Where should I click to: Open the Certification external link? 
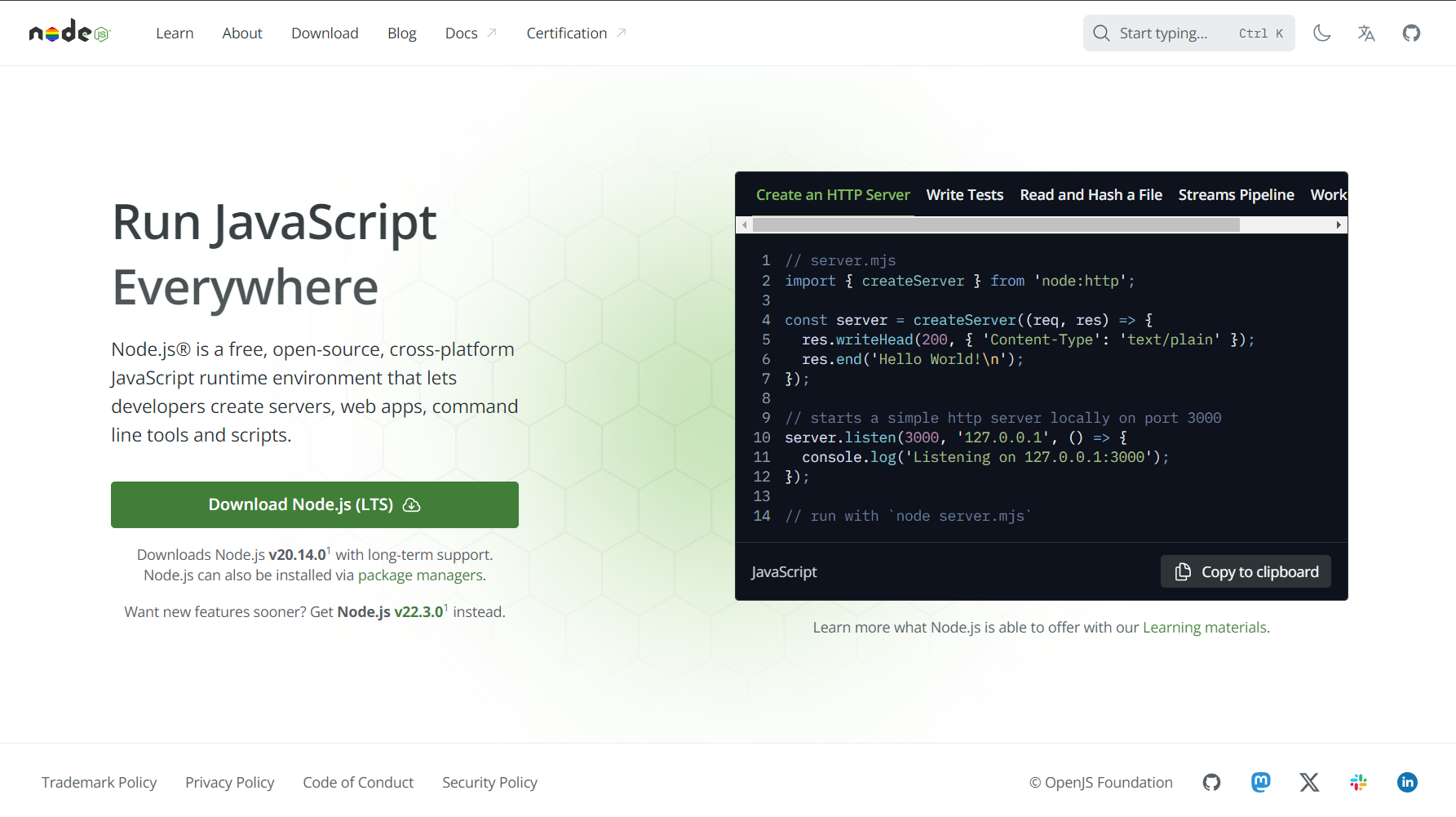(576, 33)
